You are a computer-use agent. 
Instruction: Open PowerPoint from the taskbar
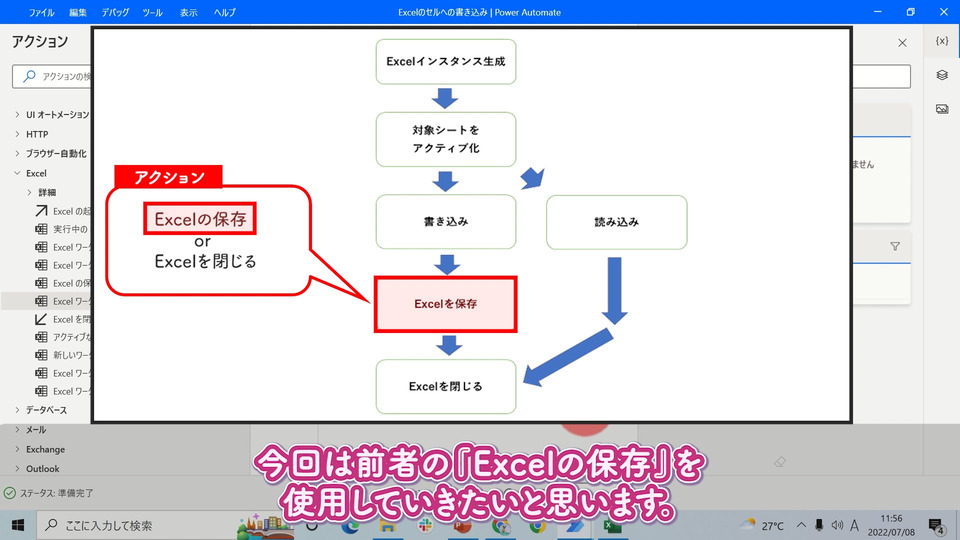(462, 527)
